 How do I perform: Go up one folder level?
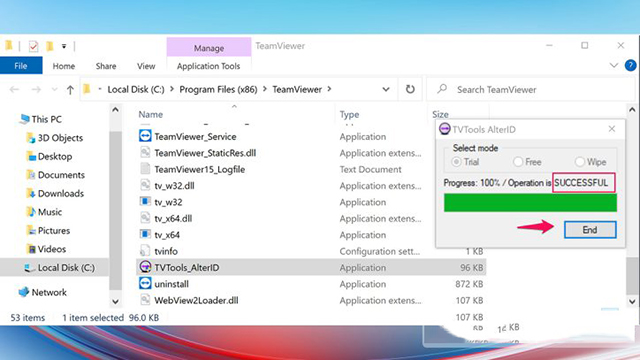[70, 89]
